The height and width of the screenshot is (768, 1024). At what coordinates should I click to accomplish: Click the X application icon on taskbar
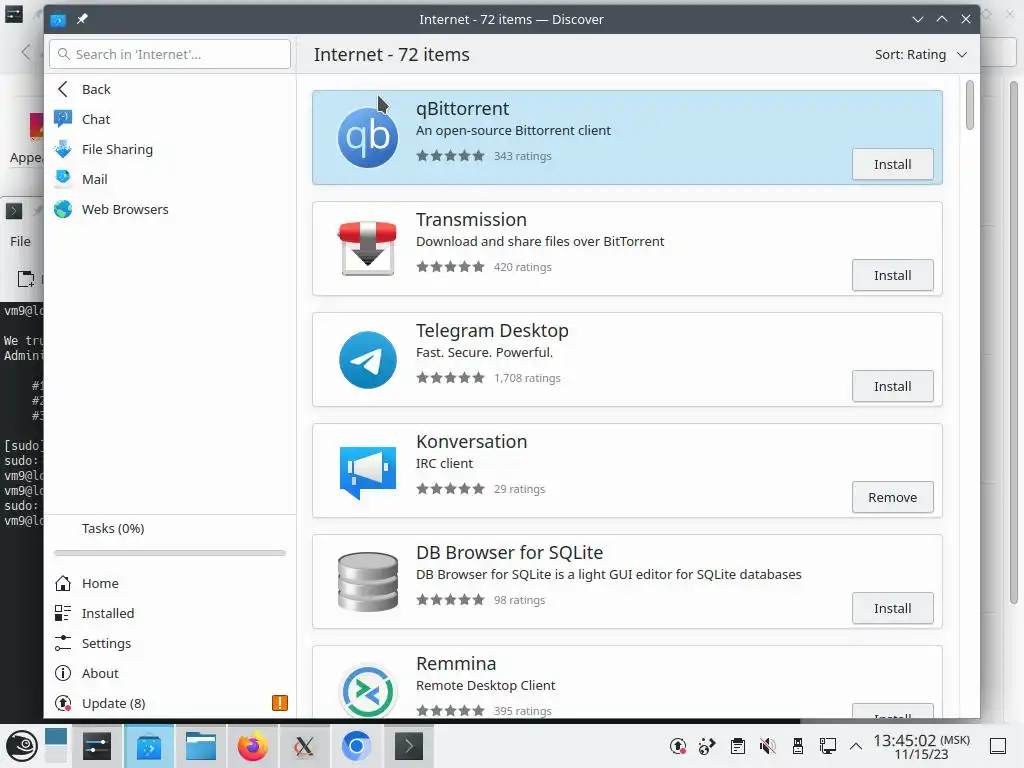tap(304, 746)
